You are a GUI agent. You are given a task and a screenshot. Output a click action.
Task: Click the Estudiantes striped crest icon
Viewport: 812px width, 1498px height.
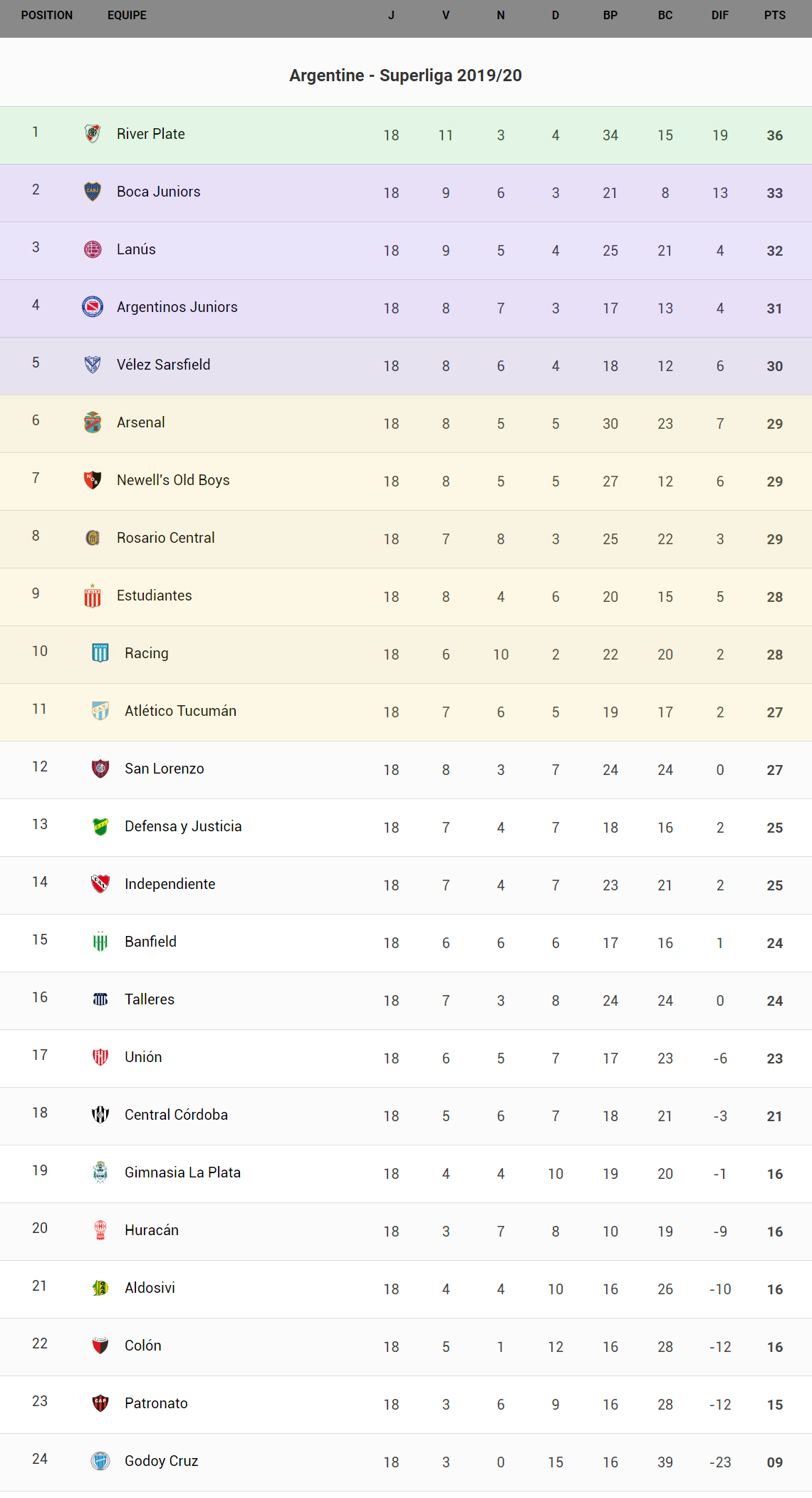[93, 595]
